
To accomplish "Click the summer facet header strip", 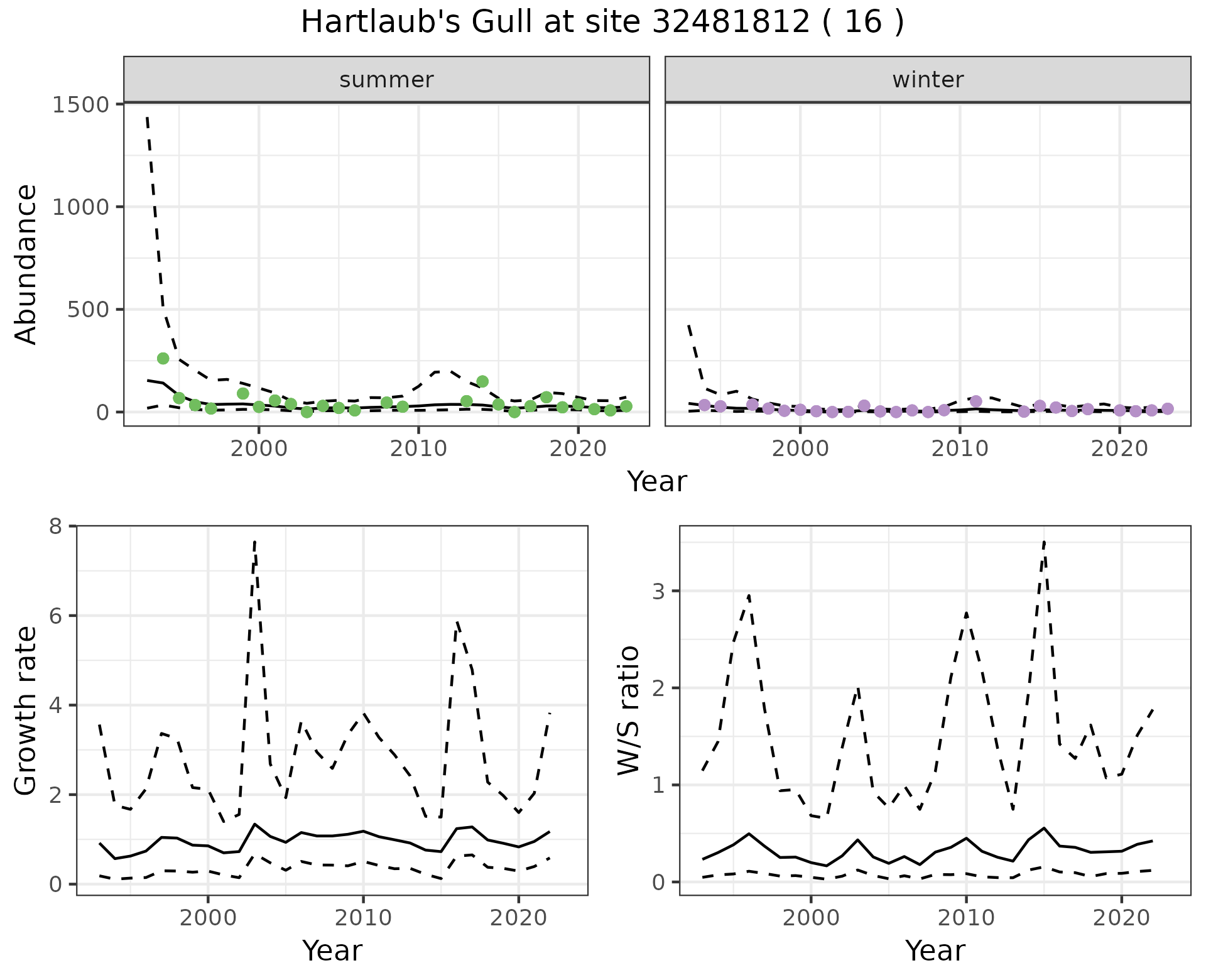I will (x=386, y=80).
